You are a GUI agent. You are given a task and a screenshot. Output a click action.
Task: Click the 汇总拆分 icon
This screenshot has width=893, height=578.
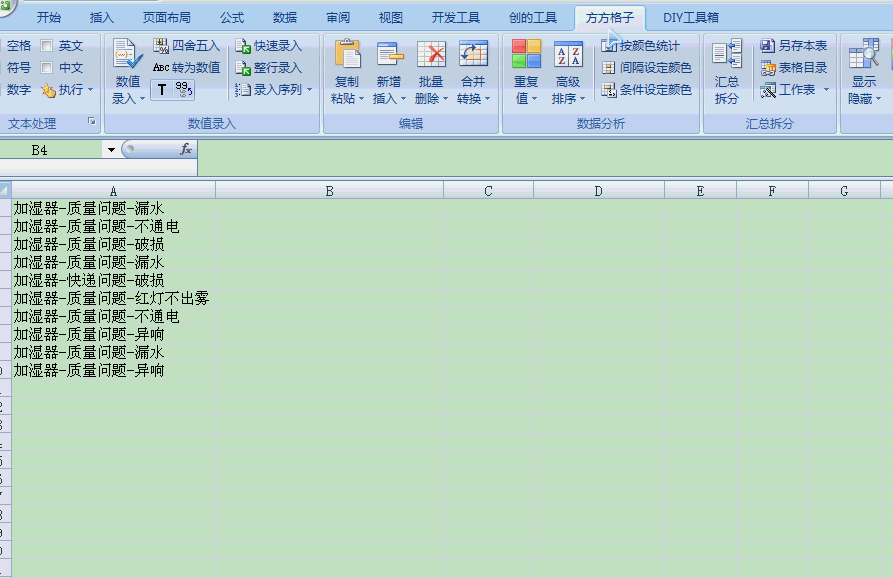pos(727,56)
